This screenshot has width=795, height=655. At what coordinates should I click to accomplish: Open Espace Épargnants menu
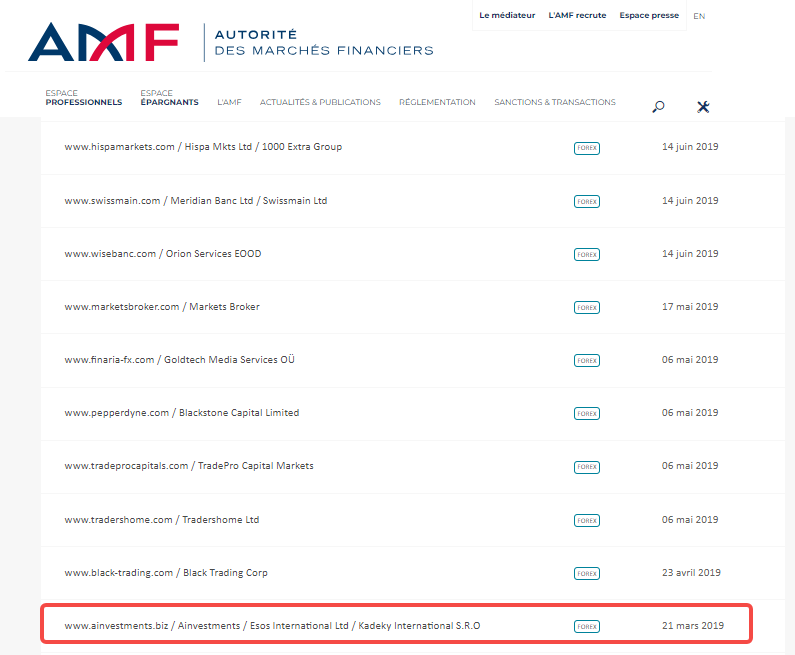169,98
